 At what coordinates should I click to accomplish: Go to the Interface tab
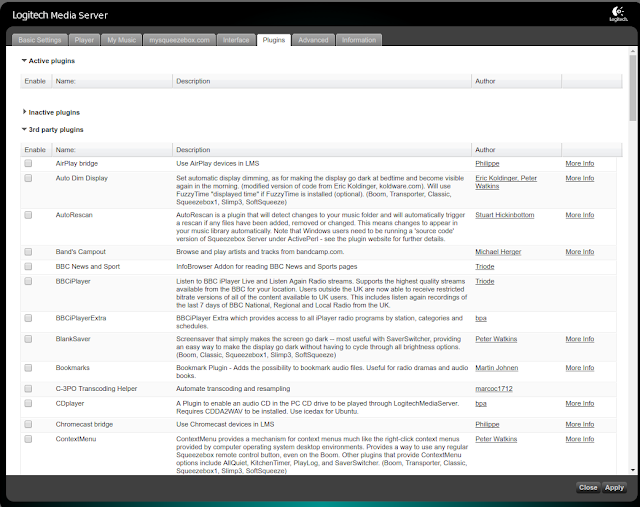[x=236, y=40]
